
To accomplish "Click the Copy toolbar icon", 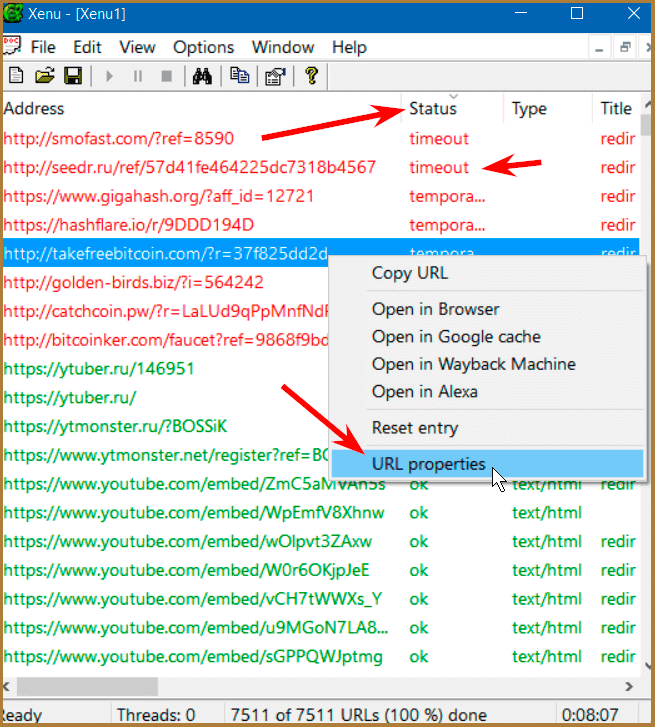I will tap(239, 76).
